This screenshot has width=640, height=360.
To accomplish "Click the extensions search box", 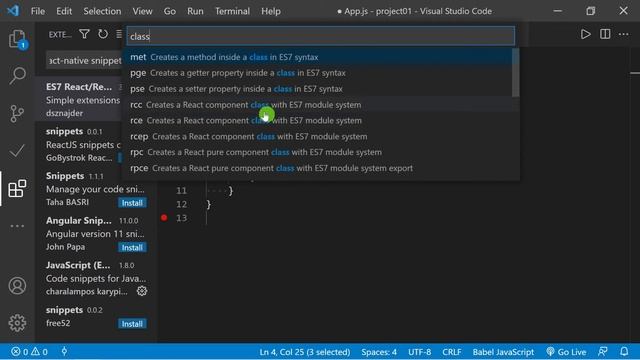I will coord(84,60).
